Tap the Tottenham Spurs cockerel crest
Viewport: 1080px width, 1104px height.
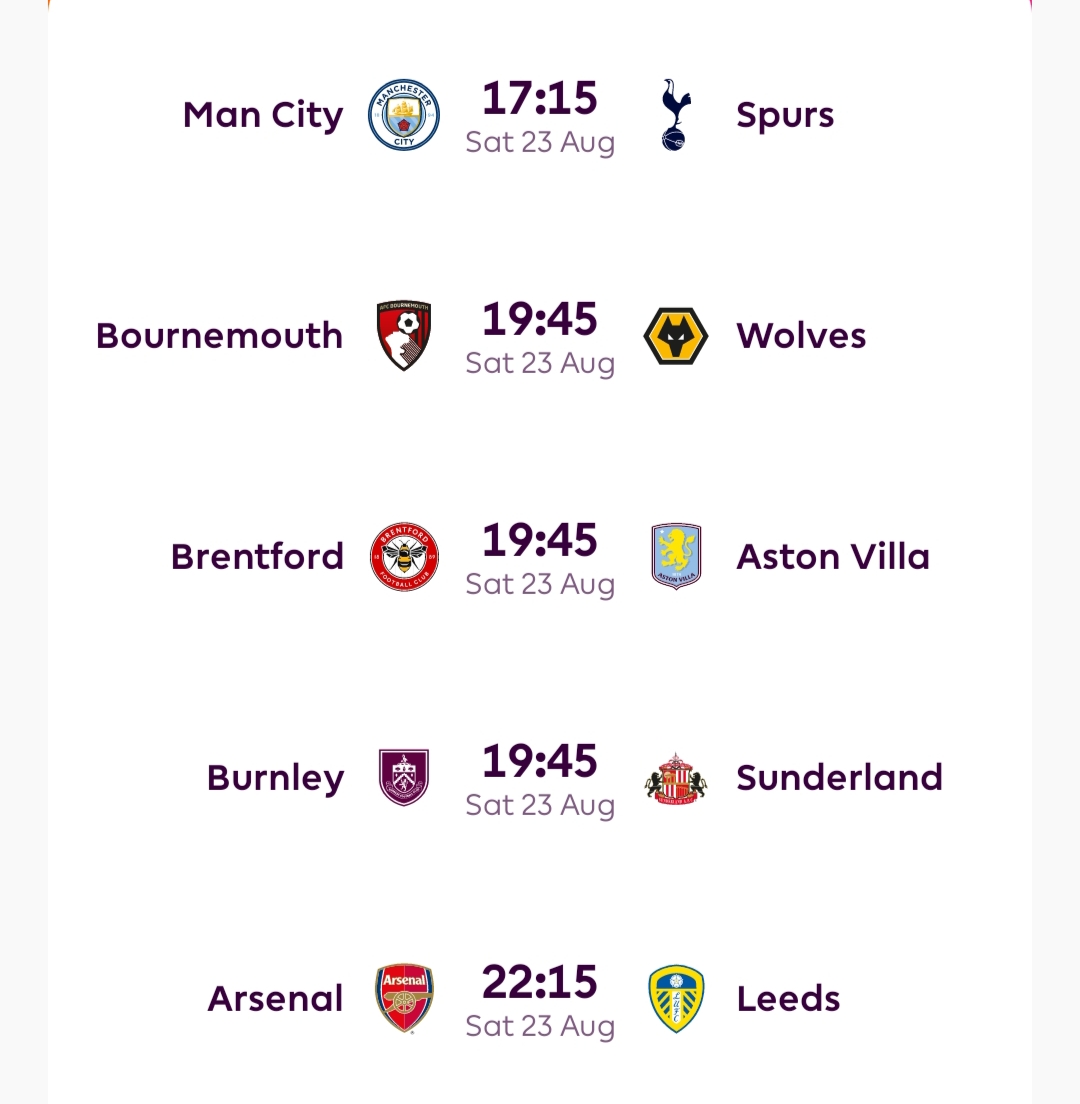coord(676,115)
